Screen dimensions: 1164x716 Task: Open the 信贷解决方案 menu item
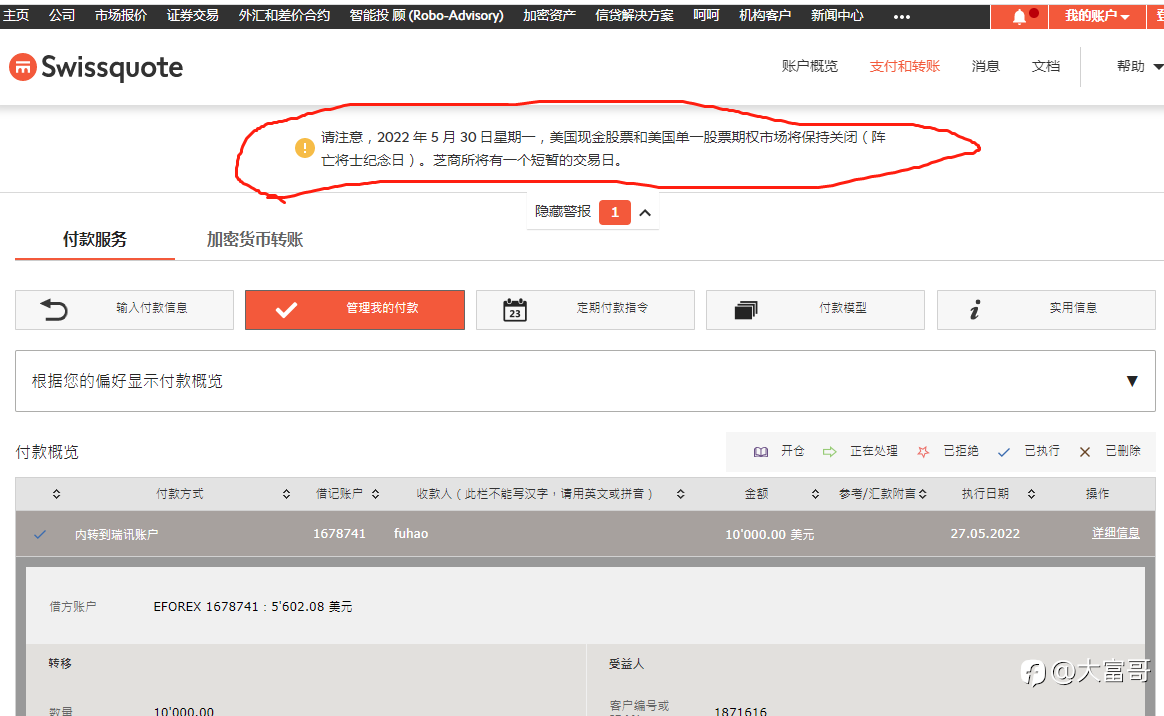tap(634, 15)
